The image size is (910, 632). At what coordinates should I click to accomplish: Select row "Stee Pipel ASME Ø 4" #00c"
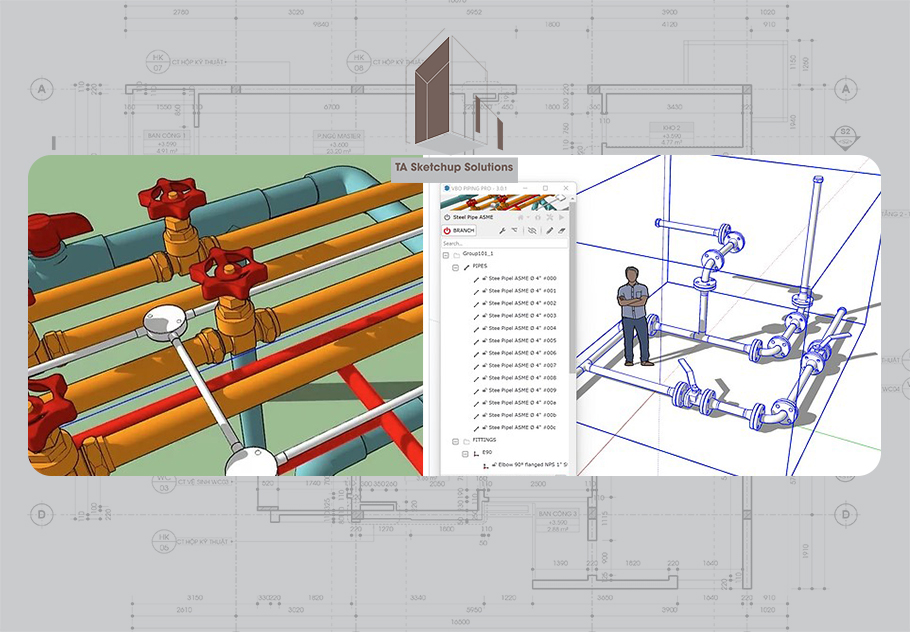point(522,428)
